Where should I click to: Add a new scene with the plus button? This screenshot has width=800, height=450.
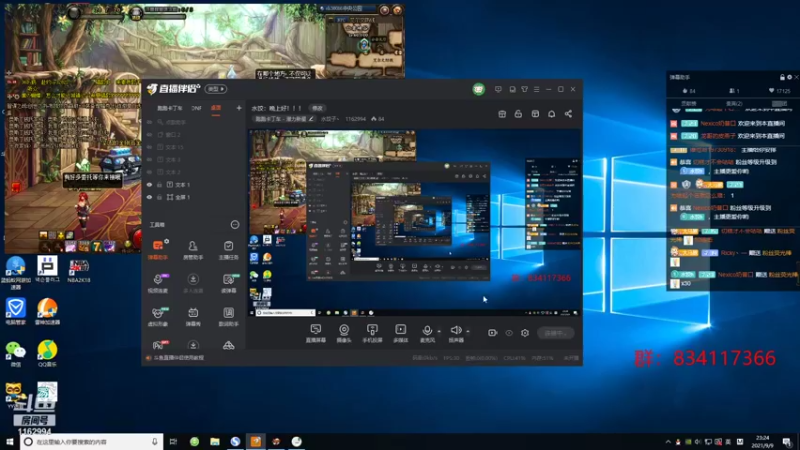239,108
